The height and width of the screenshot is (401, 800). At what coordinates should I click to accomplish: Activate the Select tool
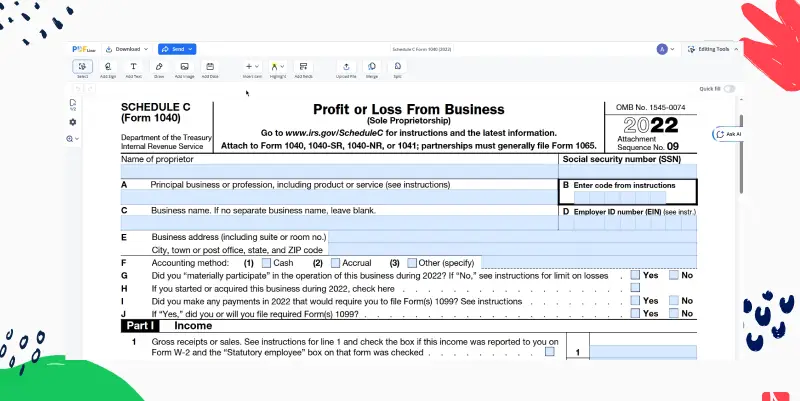pos(82,69)
